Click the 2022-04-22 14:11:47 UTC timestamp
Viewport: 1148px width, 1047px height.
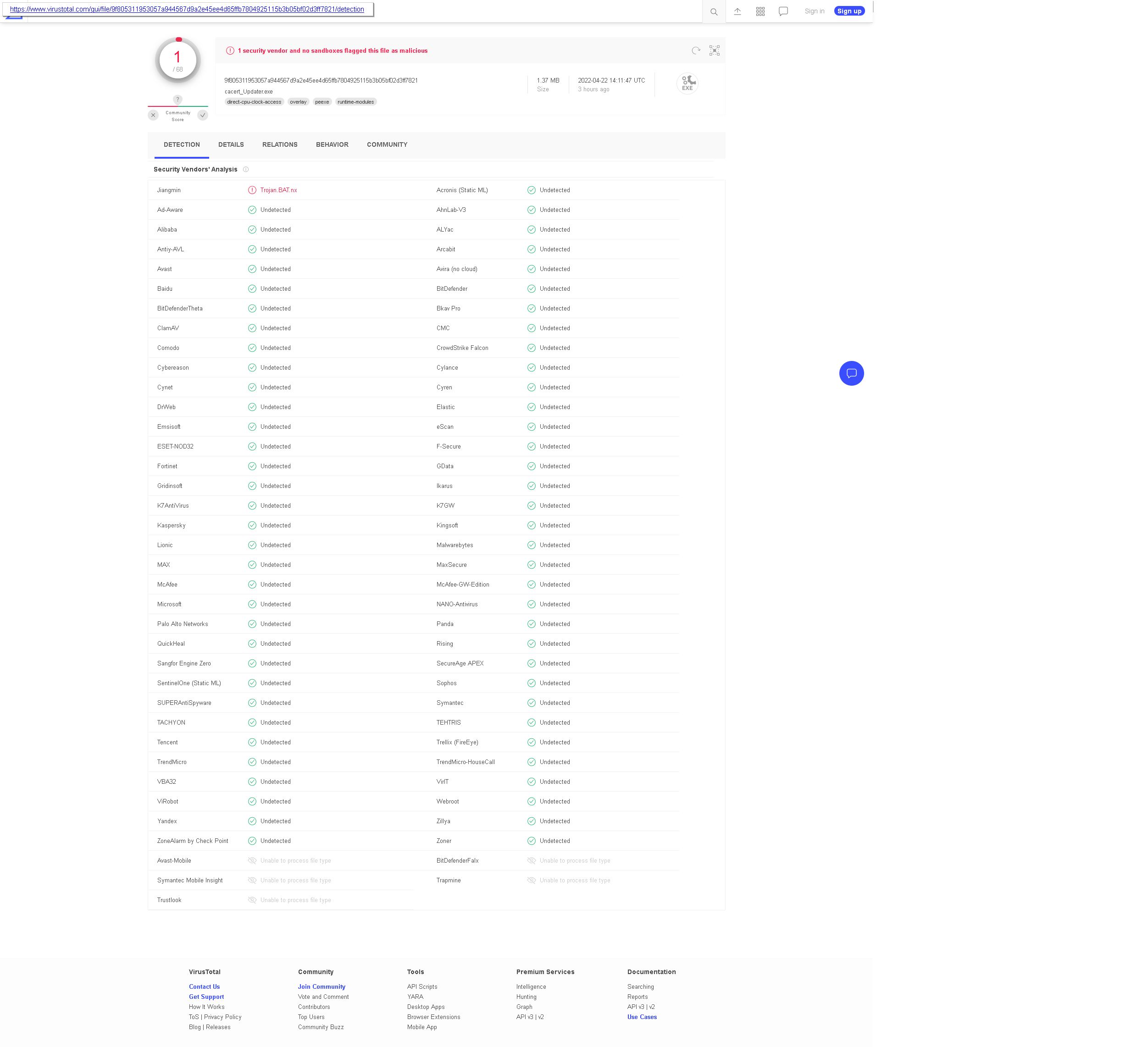point(611,81)
